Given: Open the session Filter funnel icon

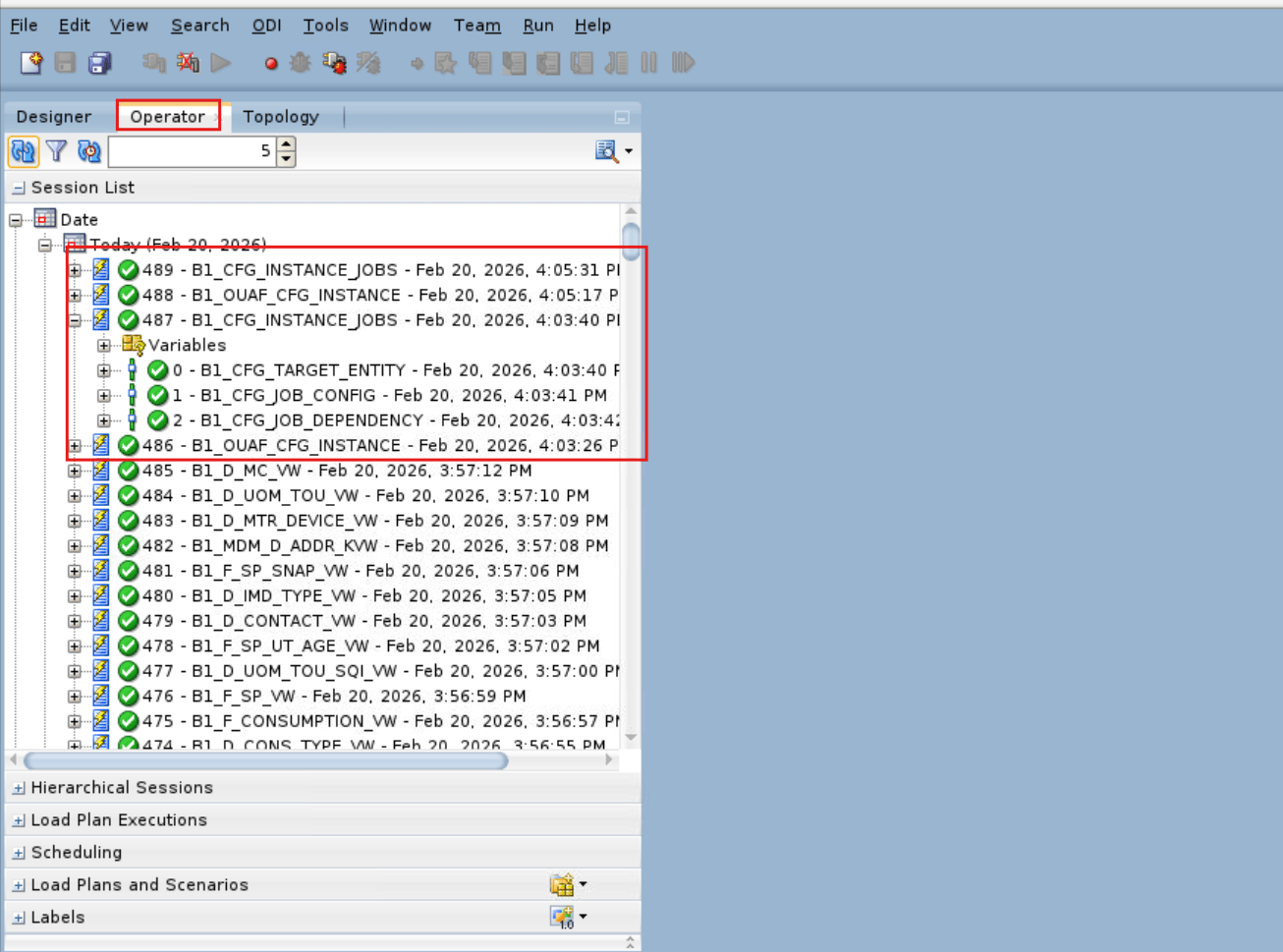Looking at the screenshot, I should click(x=56, y=151).
